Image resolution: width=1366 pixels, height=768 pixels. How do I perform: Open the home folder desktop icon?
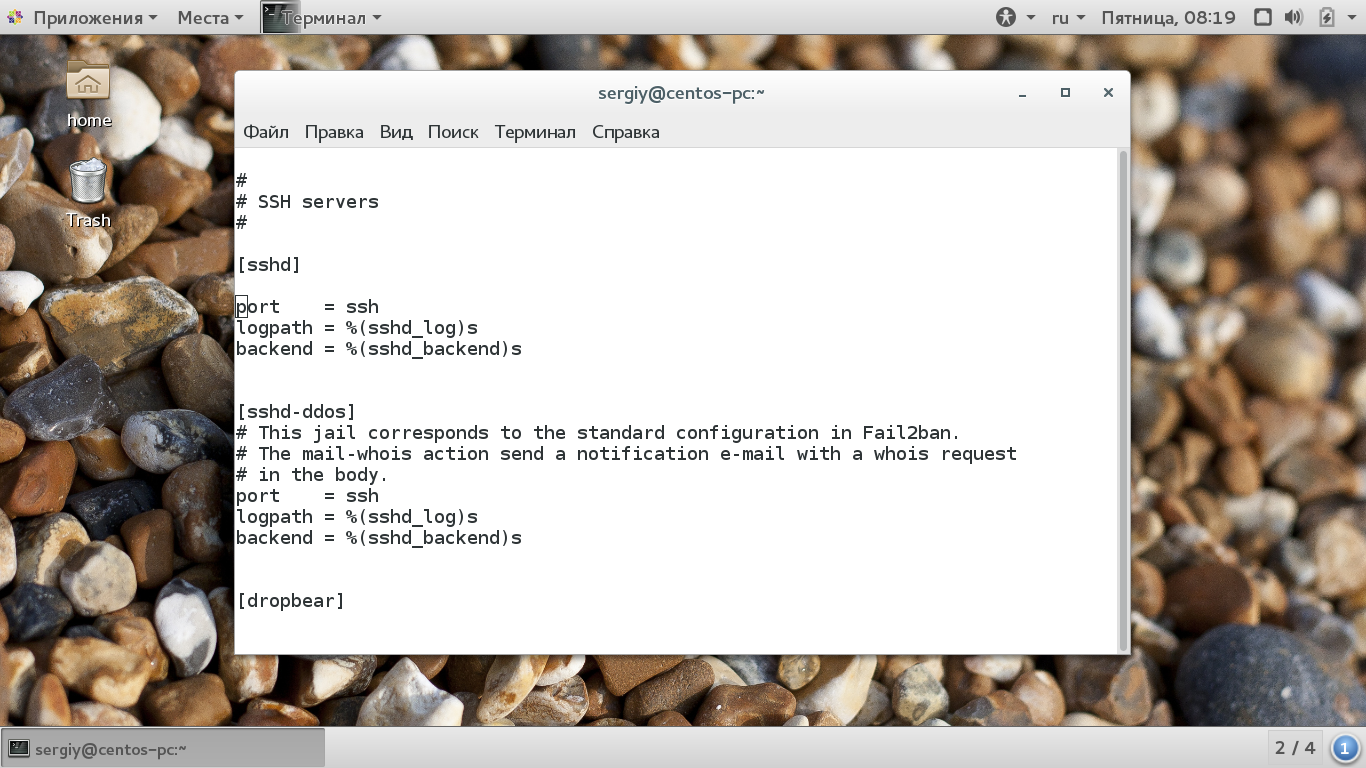click(88, 94)
